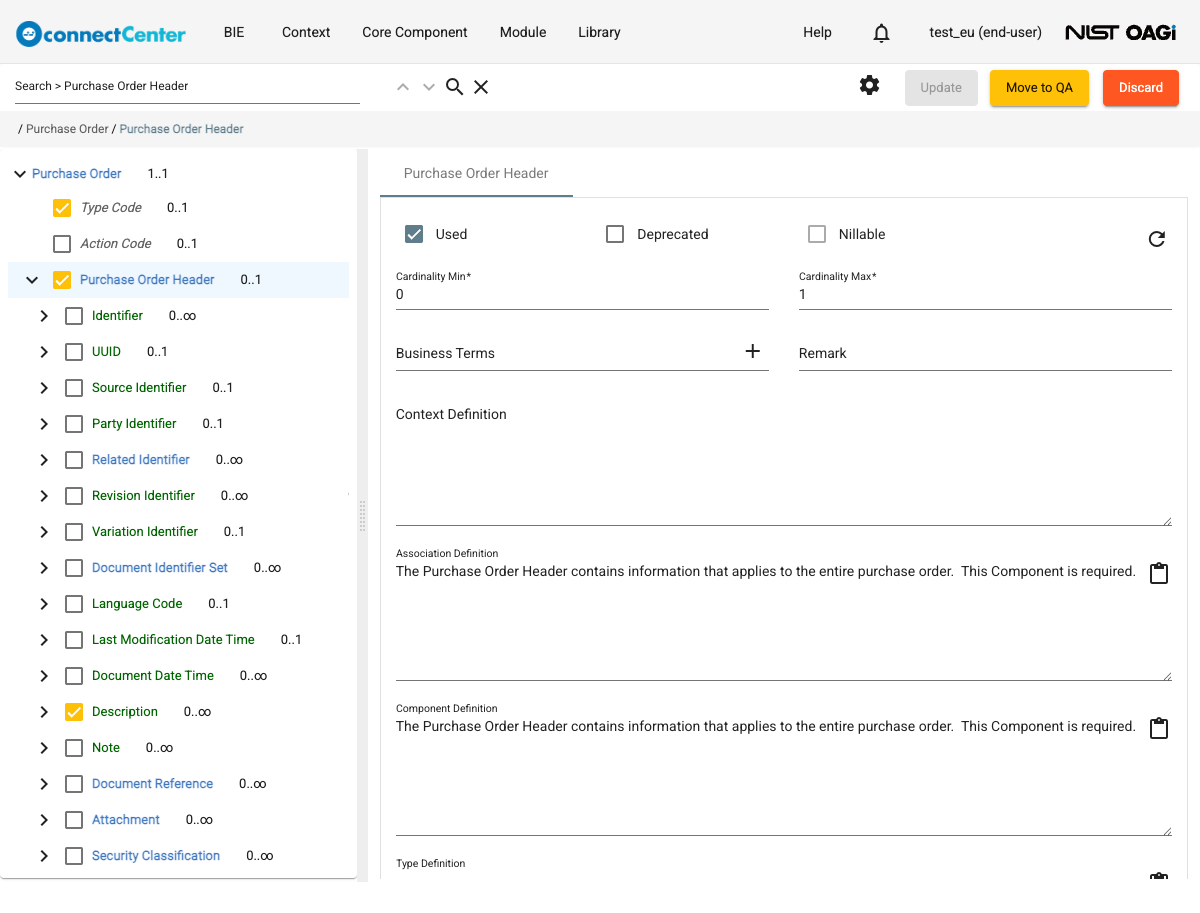Go to next search result arrow
1200x913 pixels.
tap(429, 87)
